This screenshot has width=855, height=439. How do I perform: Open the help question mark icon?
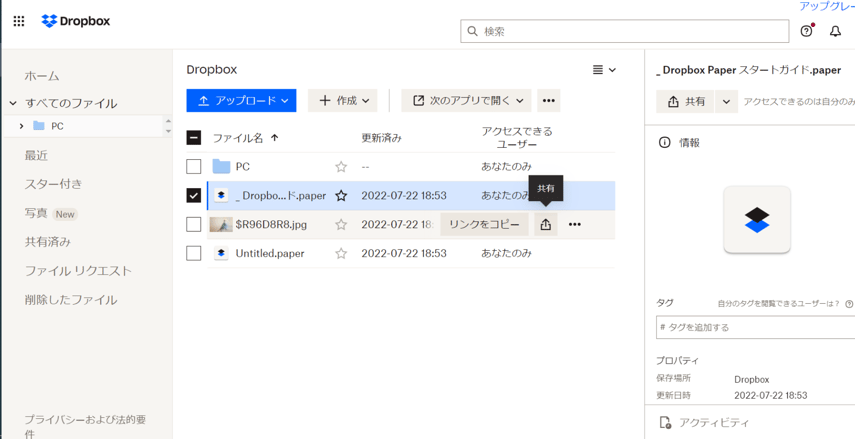tap(806, 31)
